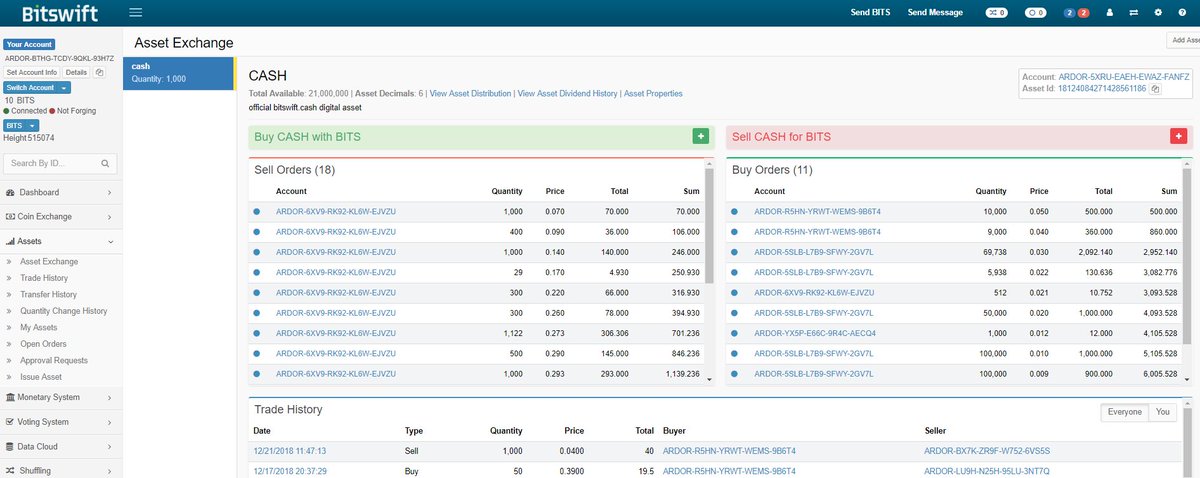Screen dimensions: 1200x478
Task: Open Quantity Change History in sidebar
Action: 64,311
